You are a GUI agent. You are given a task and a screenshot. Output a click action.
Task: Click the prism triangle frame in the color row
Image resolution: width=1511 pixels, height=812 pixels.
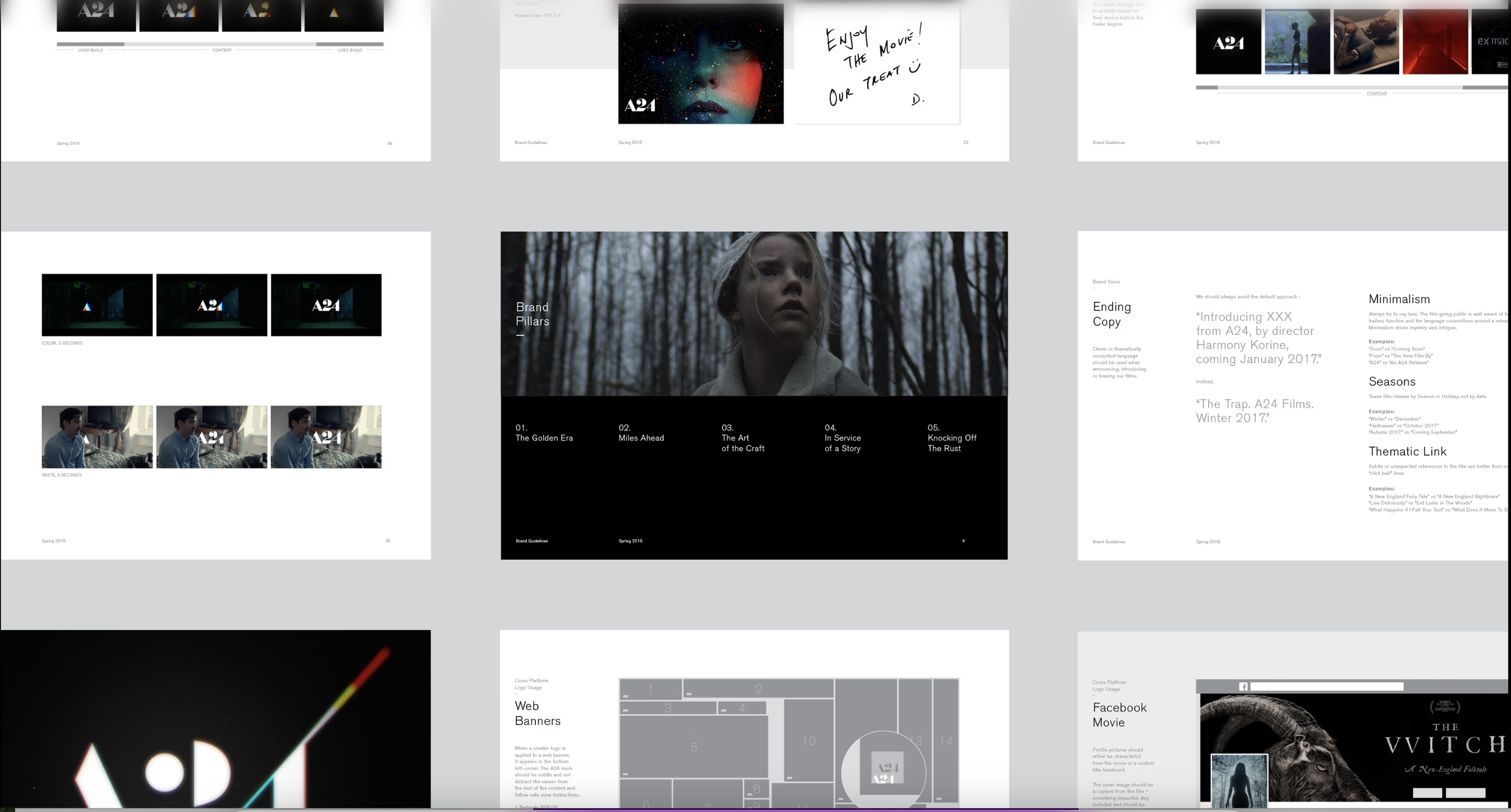click(97, 305)
